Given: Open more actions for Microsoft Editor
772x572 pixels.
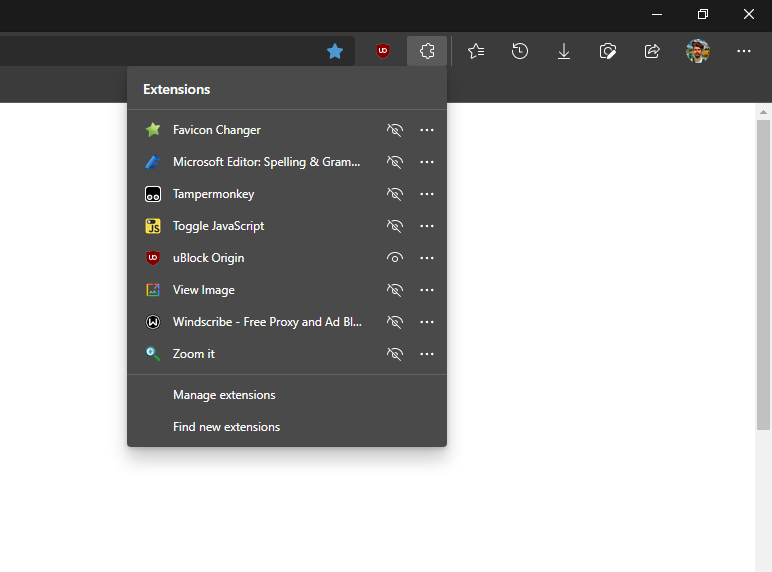Looking at the screenshot, I should click(427, 162).
